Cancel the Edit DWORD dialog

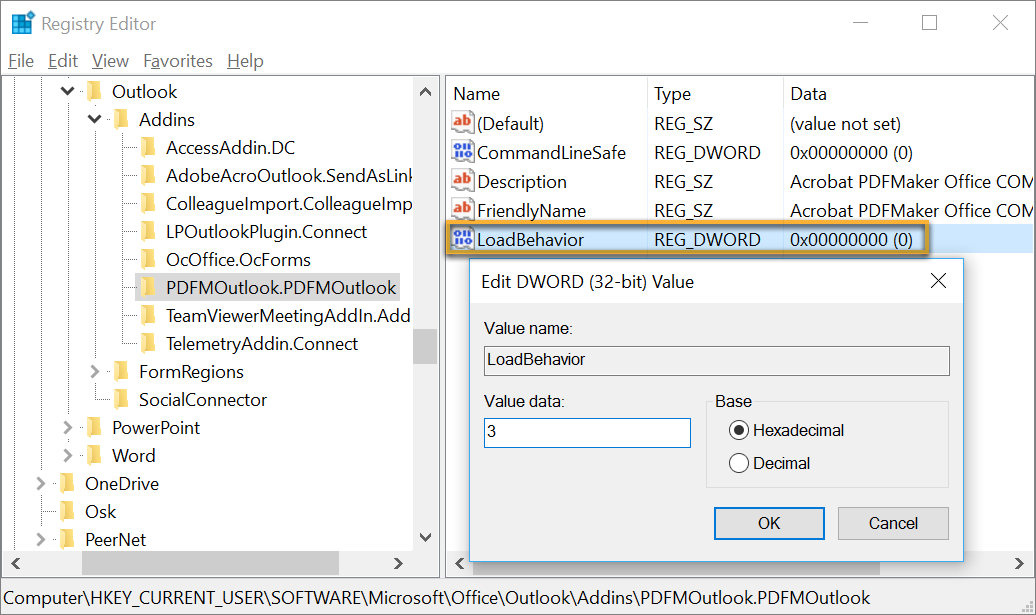(x=892, y=523)
